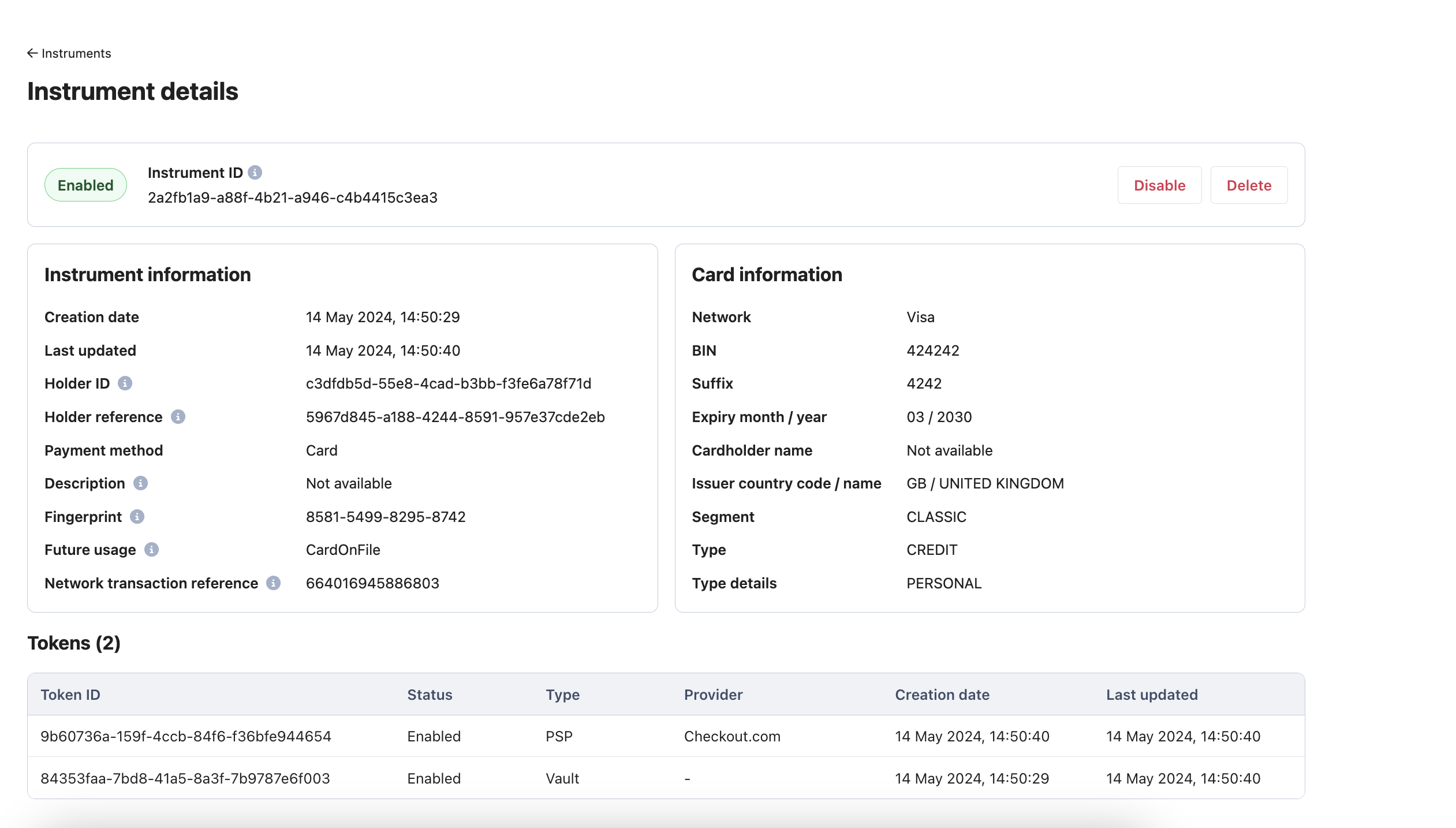Viewport: 1456px width, 828px height.
Task: Click the Network transaction reference info icon
Action: click(x=273, y=583)
